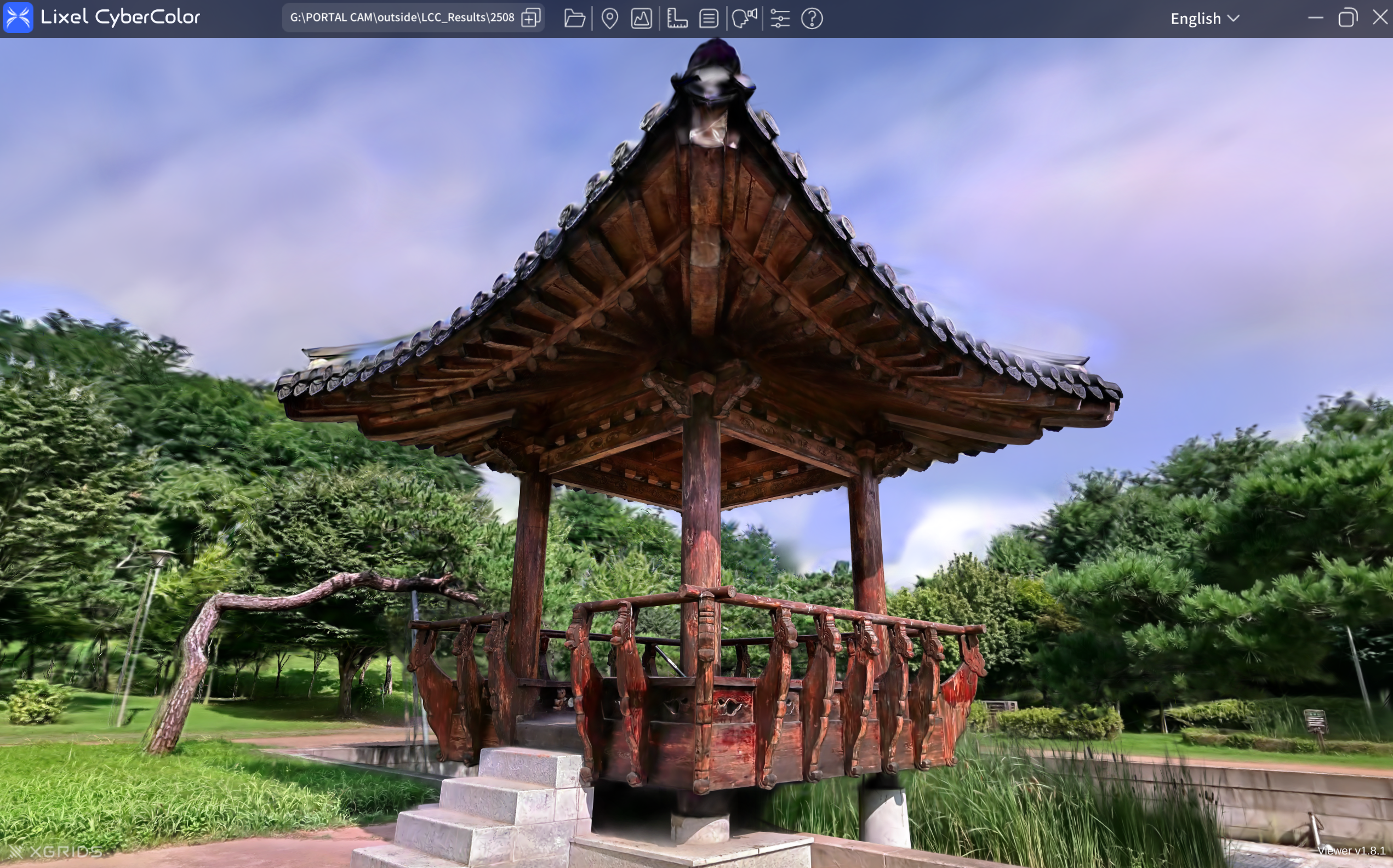
Task: Click the G:\PORTAL CAM path field
Action: [402, 18]
